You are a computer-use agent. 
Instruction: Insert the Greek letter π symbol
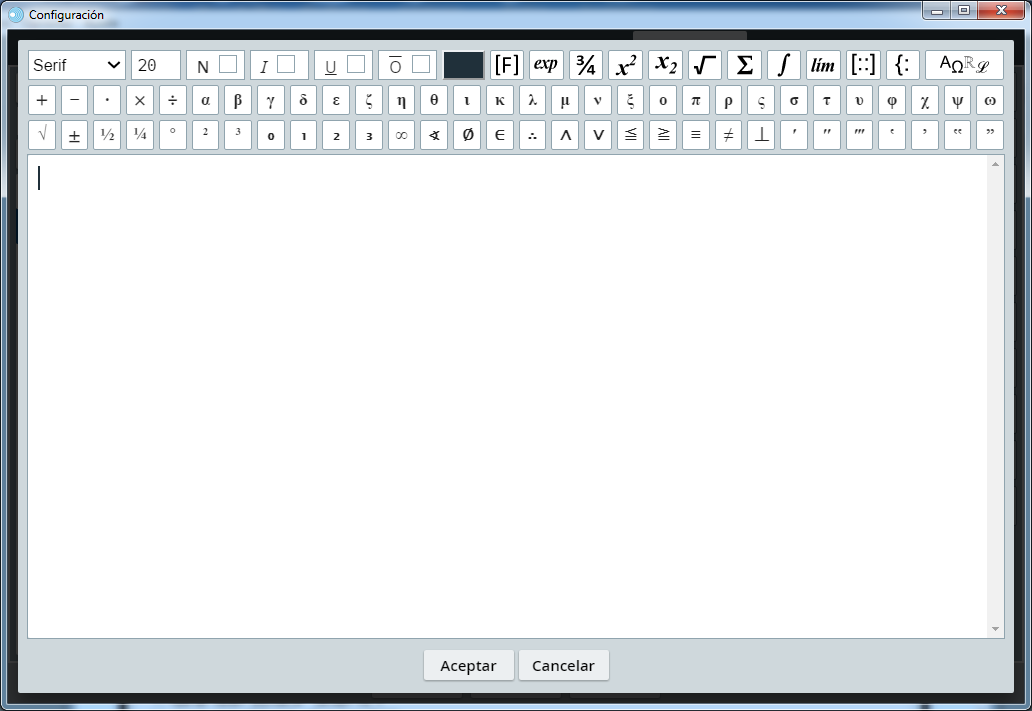click(696, 100)
